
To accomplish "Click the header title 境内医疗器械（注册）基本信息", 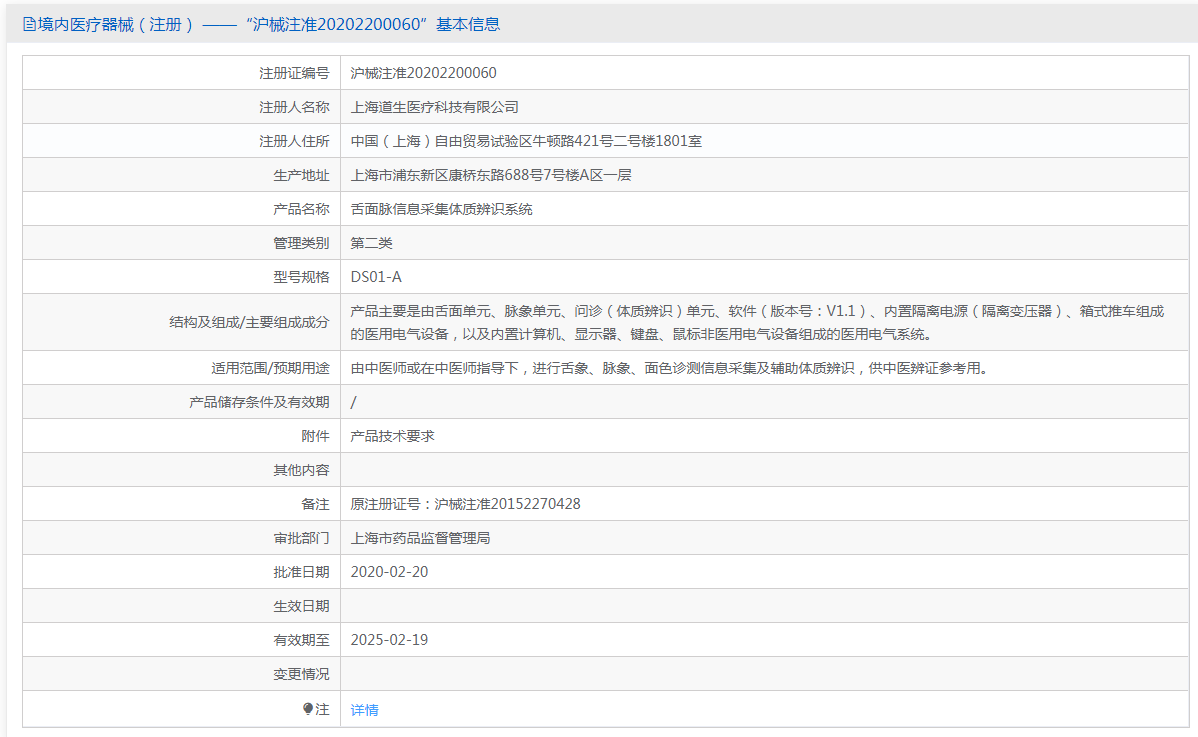I will click(x=261, y=24).
